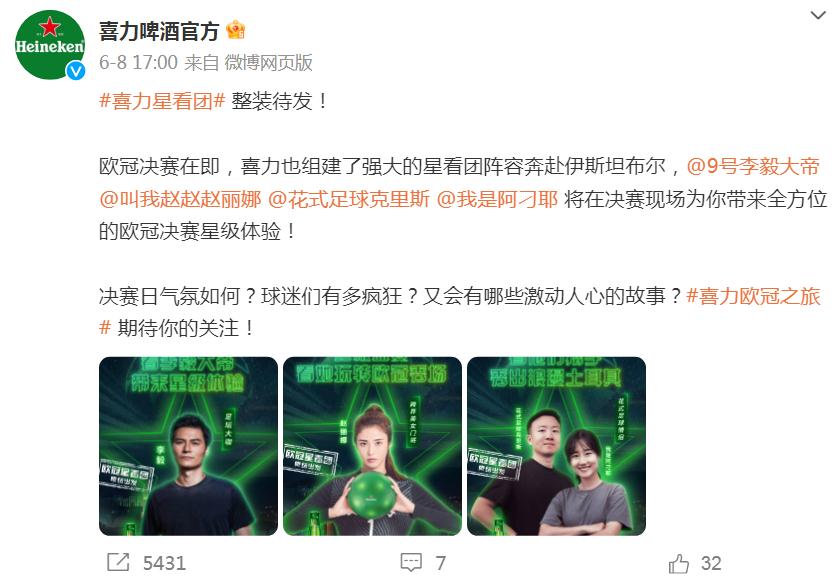This screenshot has height=577, width=838.
Task: Visit the @9号李毅大帝 mention
Action: pos(753,166)
